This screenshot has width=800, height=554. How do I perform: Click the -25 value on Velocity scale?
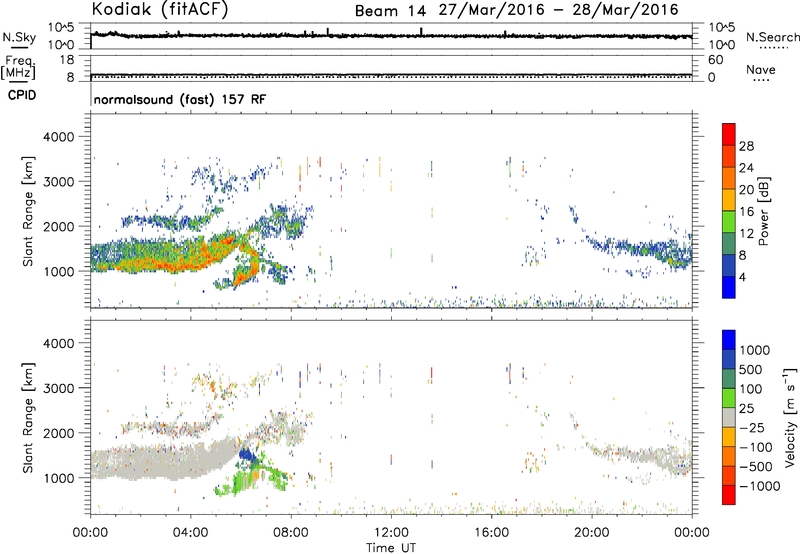point(751,428)
